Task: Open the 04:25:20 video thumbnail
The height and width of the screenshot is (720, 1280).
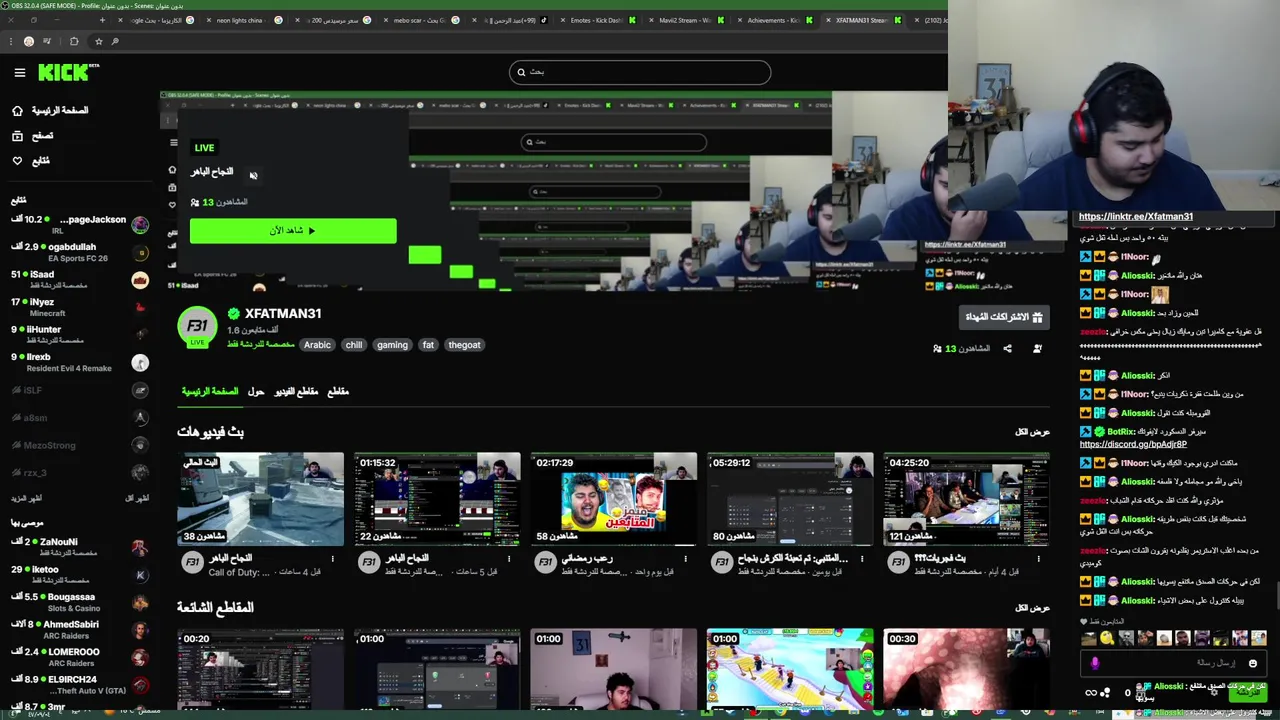Action: pyautogui.click(x=967, y=499)
